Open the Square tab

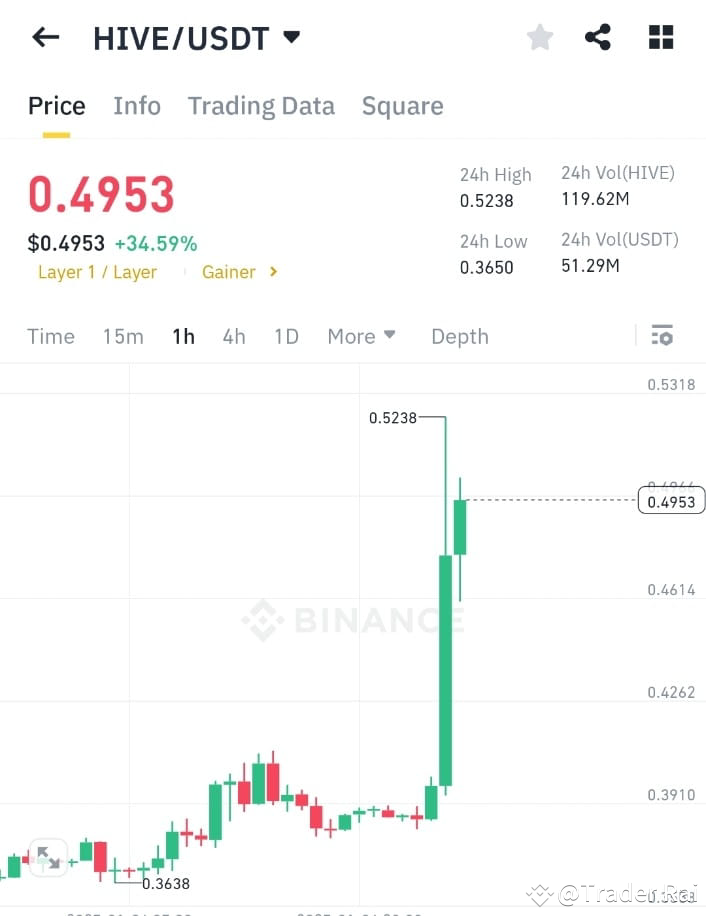(x=402, y=105)
